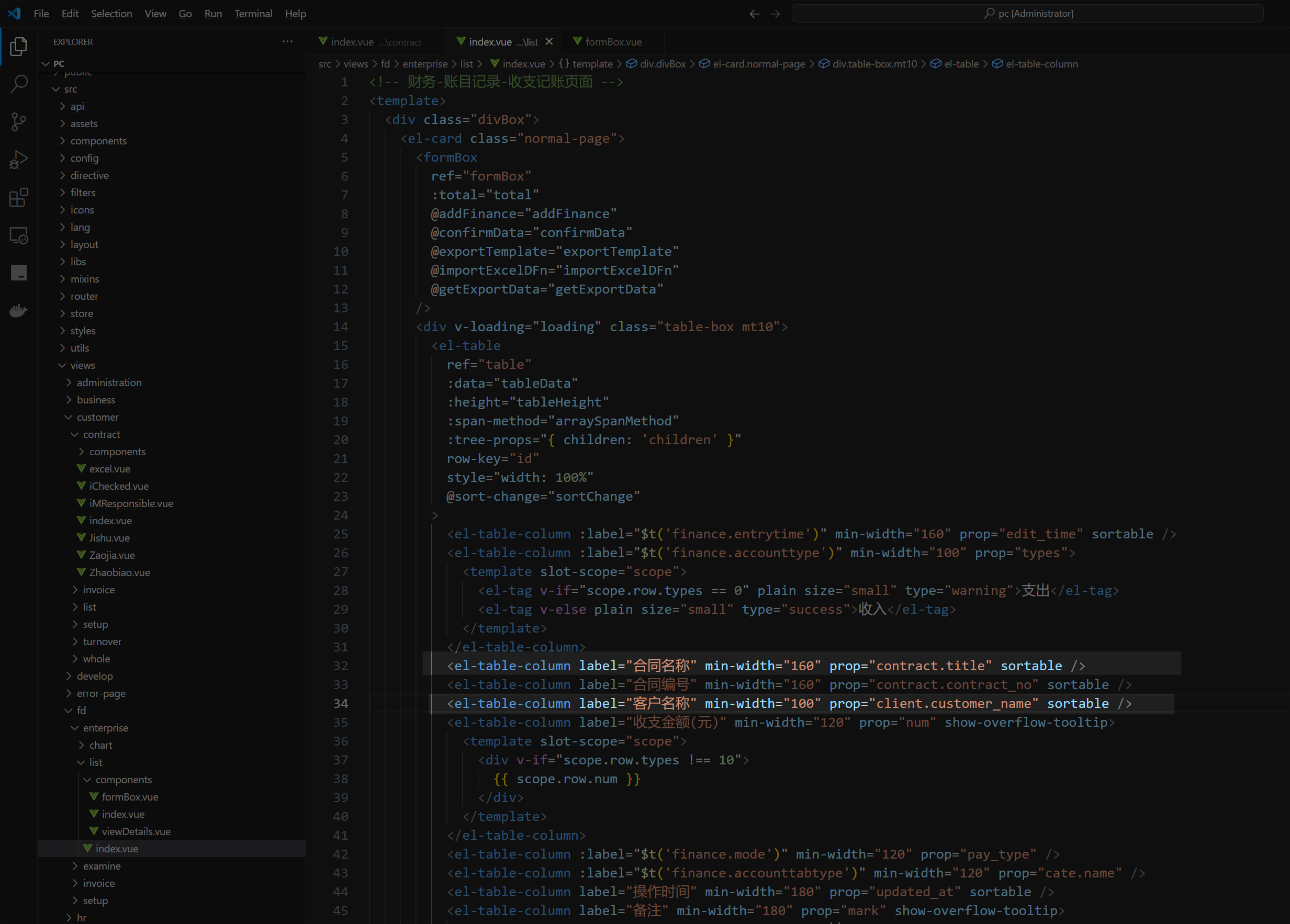This screenshot has height=924, width=1290.
Task: Switch to index.vue ...\contract tab
Action: (375, 41)
